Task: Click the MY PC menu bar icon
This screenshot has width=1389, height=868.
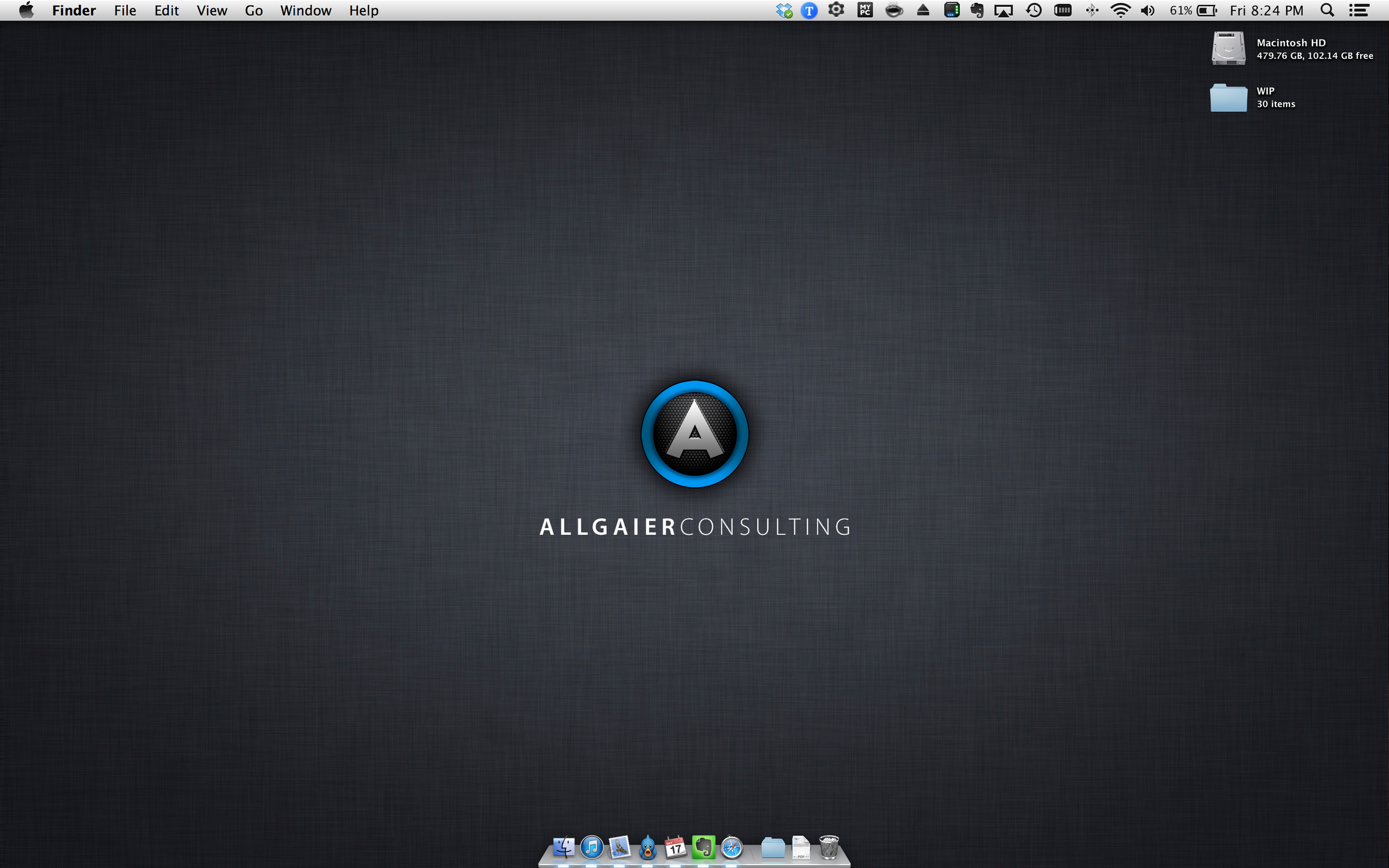Action: [x=865, y=10]
